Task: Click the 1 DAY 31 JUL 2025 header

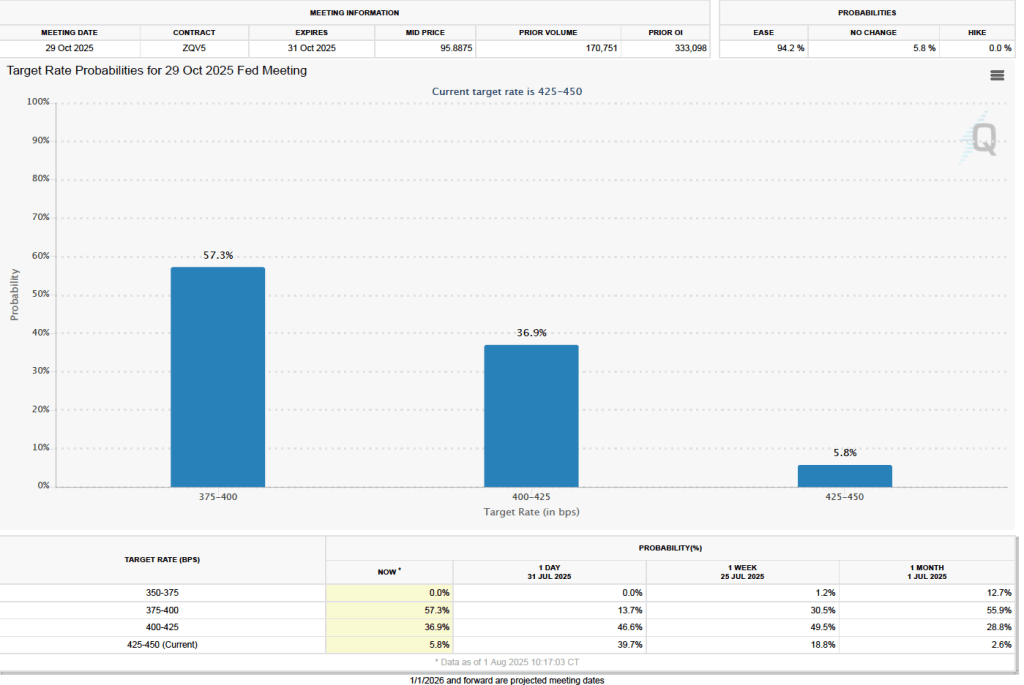Action: pos(549,571)
